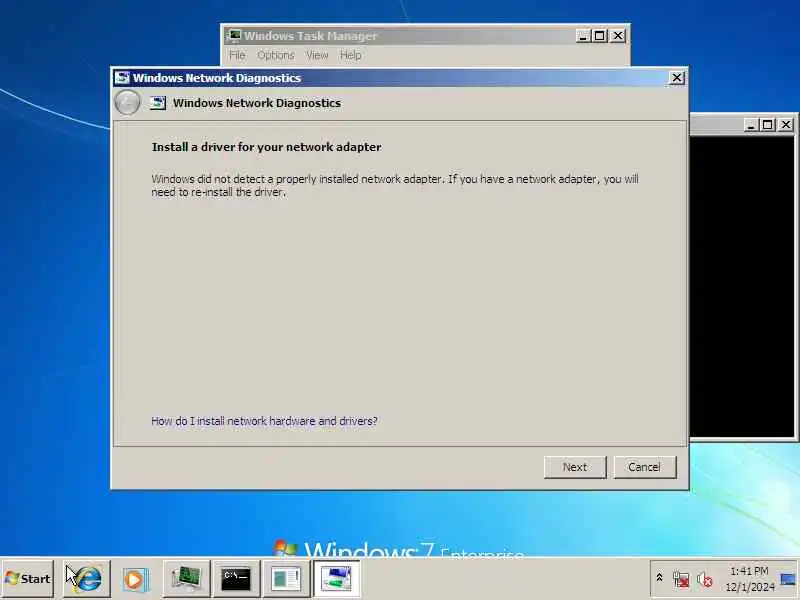
Task: Cancel the Windows Network Diagnostics wizard
Action: coord(644,467)
